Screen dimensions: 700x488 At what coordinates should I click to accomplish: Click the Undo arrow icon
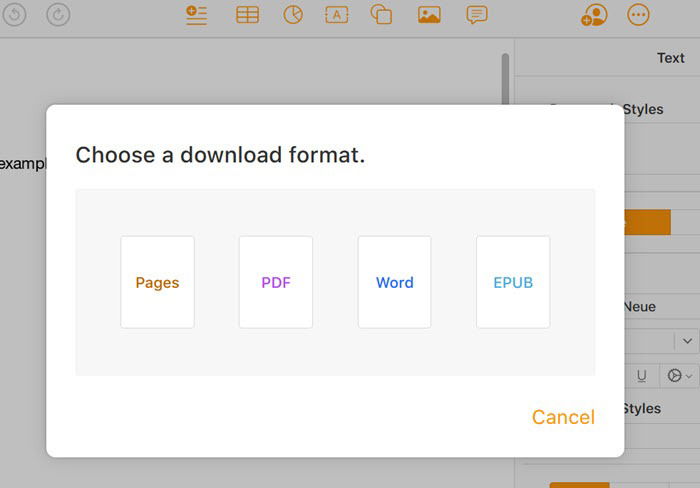(14, 14)
